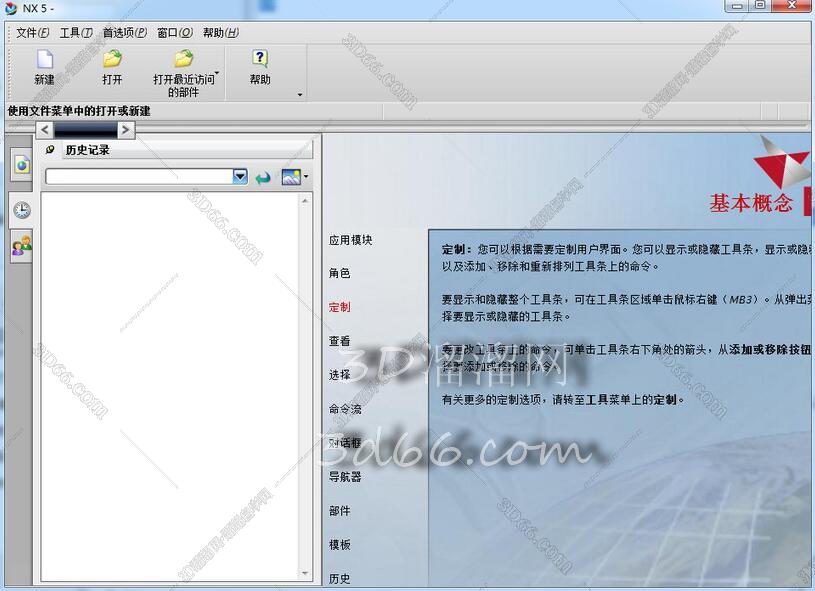Open the 文件(F) menu
Screen dimensions: 815x591
[x=32, y=33]
